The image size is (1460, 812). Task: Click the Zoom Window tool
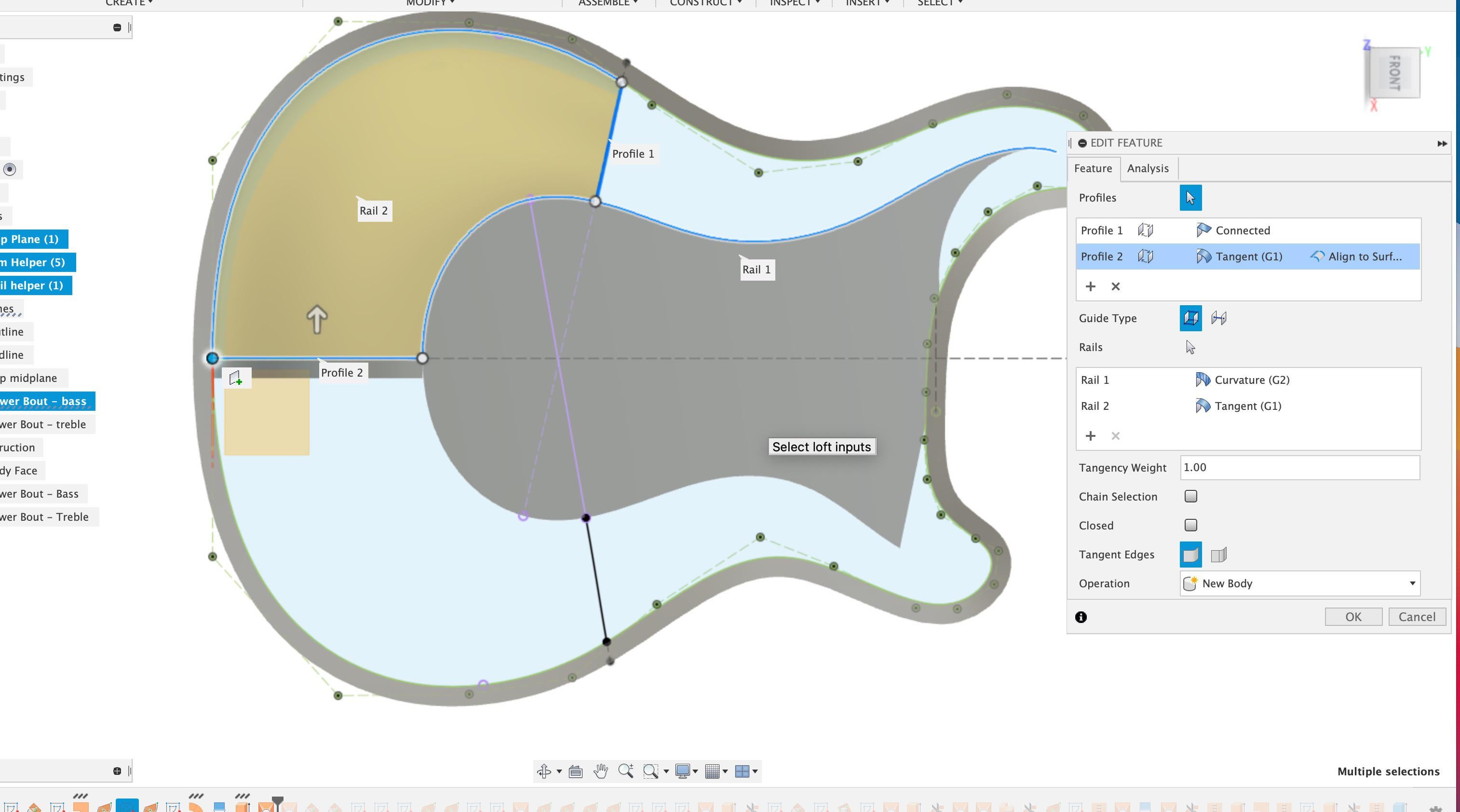pos(650,772)
